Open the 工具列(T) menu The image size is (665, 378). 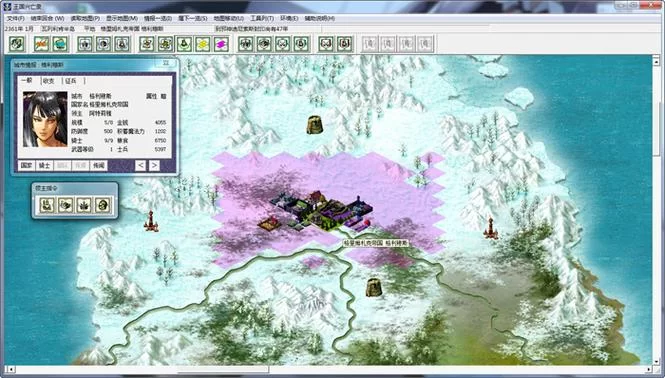[x=262, y=19]
